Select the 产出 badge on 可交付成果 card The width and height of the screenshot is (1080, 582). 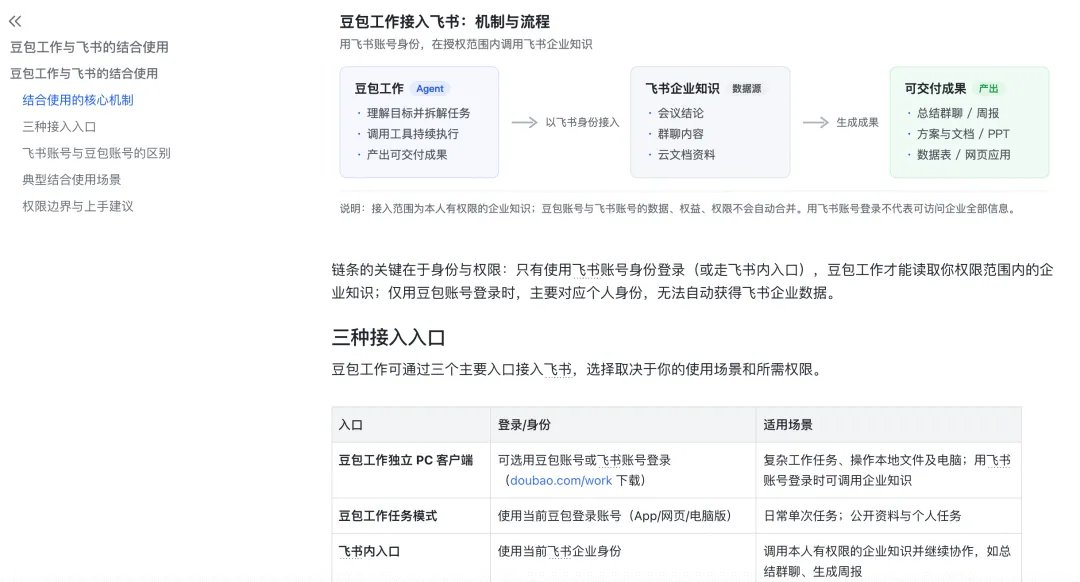(x=988, y=89)
